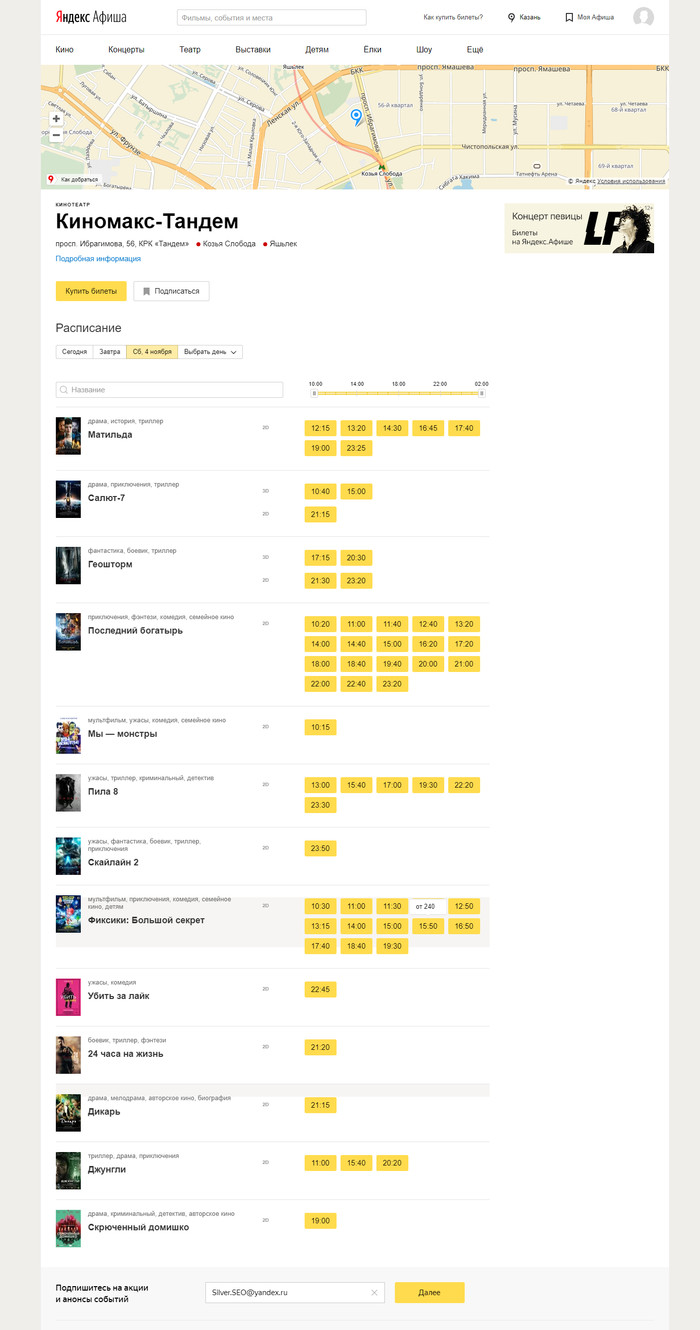
Task: Open the Ещё navigation menu
Action: [475, 49]
